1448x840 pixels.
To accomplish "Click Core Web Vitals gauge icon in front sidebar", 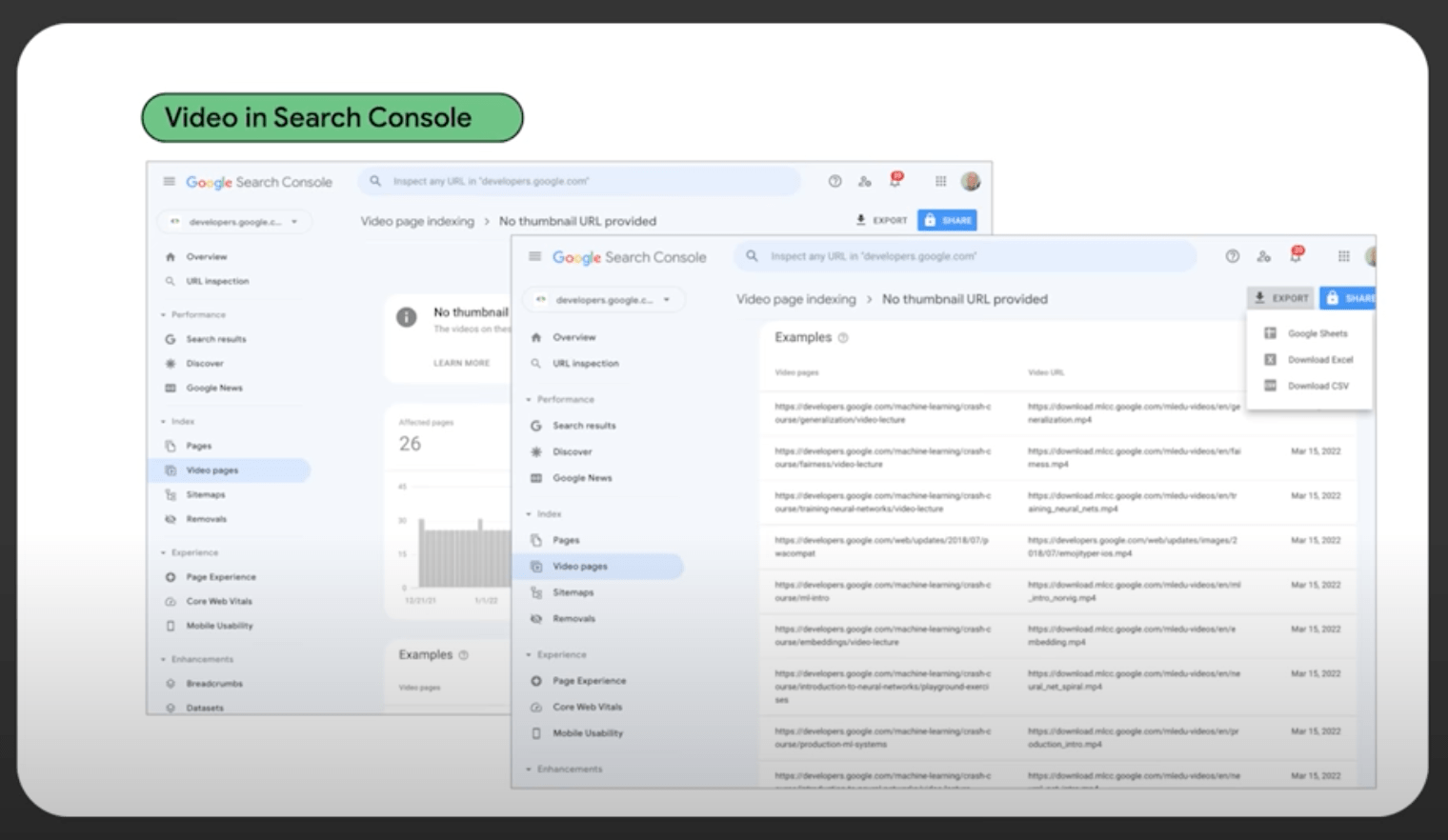I will [x=535, y=707].
